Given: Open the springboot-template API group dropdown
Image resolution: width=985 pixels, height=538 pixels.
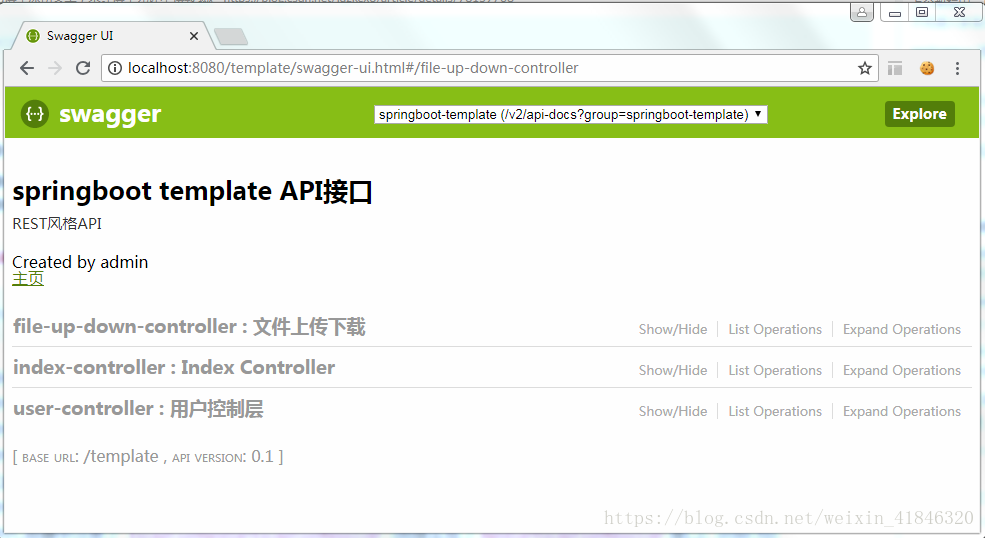Looking at the screenshot, I should 570,114.
